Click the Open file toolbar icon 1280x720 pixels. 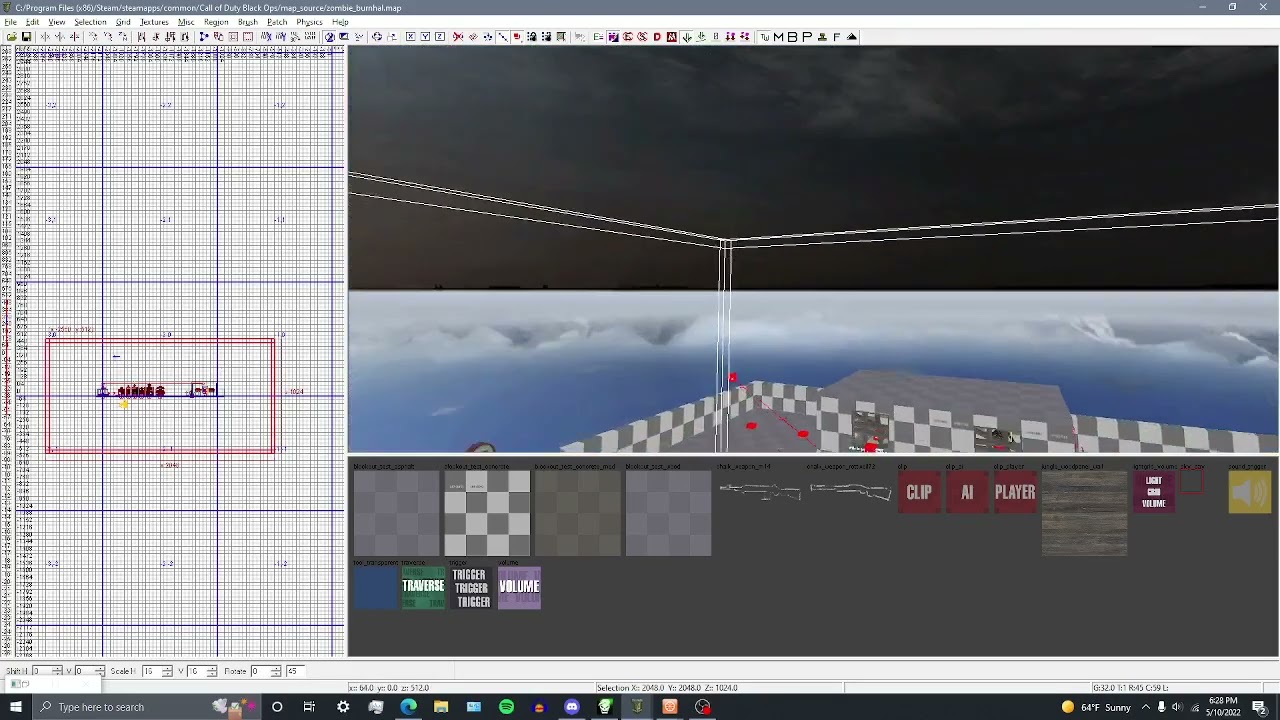[x=12, y=37]
